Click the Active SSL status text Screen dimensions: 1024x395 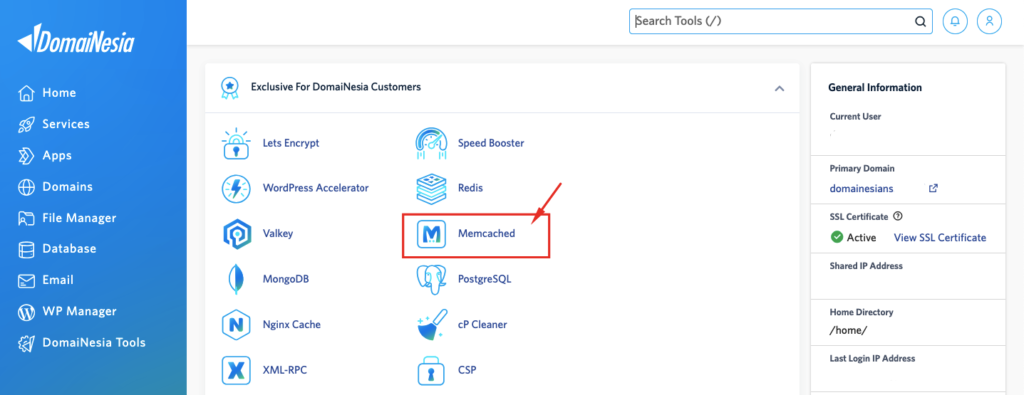tap(861, 238)
